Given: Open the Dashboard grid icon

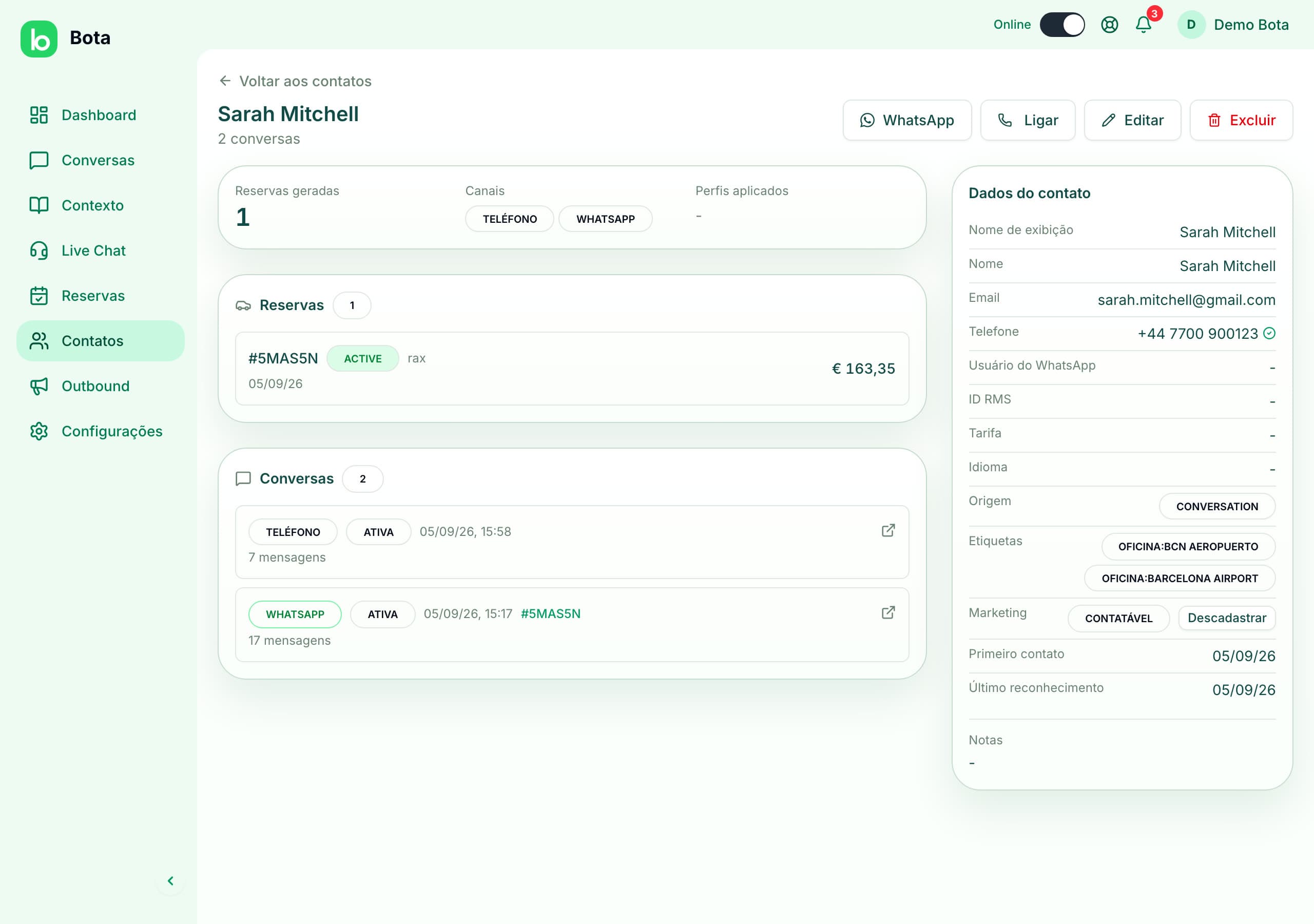Looking at the screenshot, I should pyautogui.click(x=39, y=115).
